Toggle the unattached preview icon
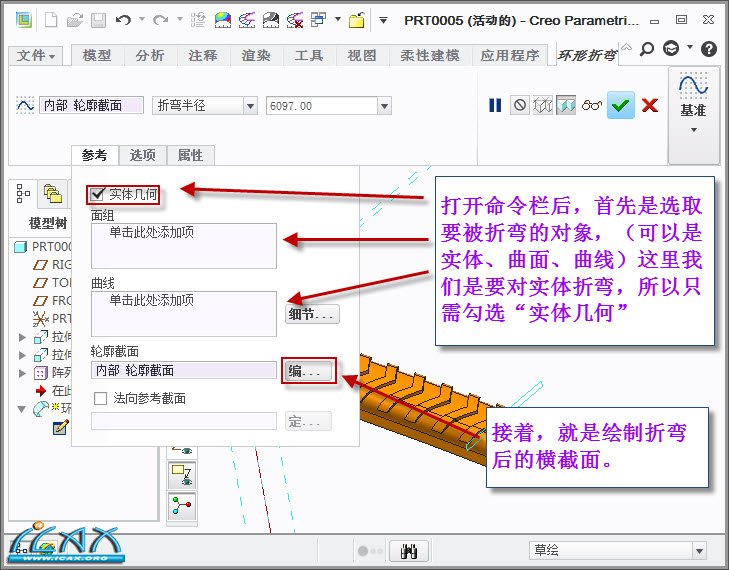 (x=542, y=105)
